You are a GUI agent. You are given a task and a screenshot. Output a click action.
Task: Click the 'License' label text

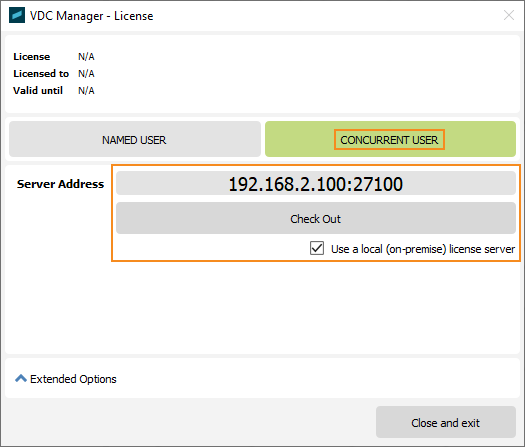[32, 57]
